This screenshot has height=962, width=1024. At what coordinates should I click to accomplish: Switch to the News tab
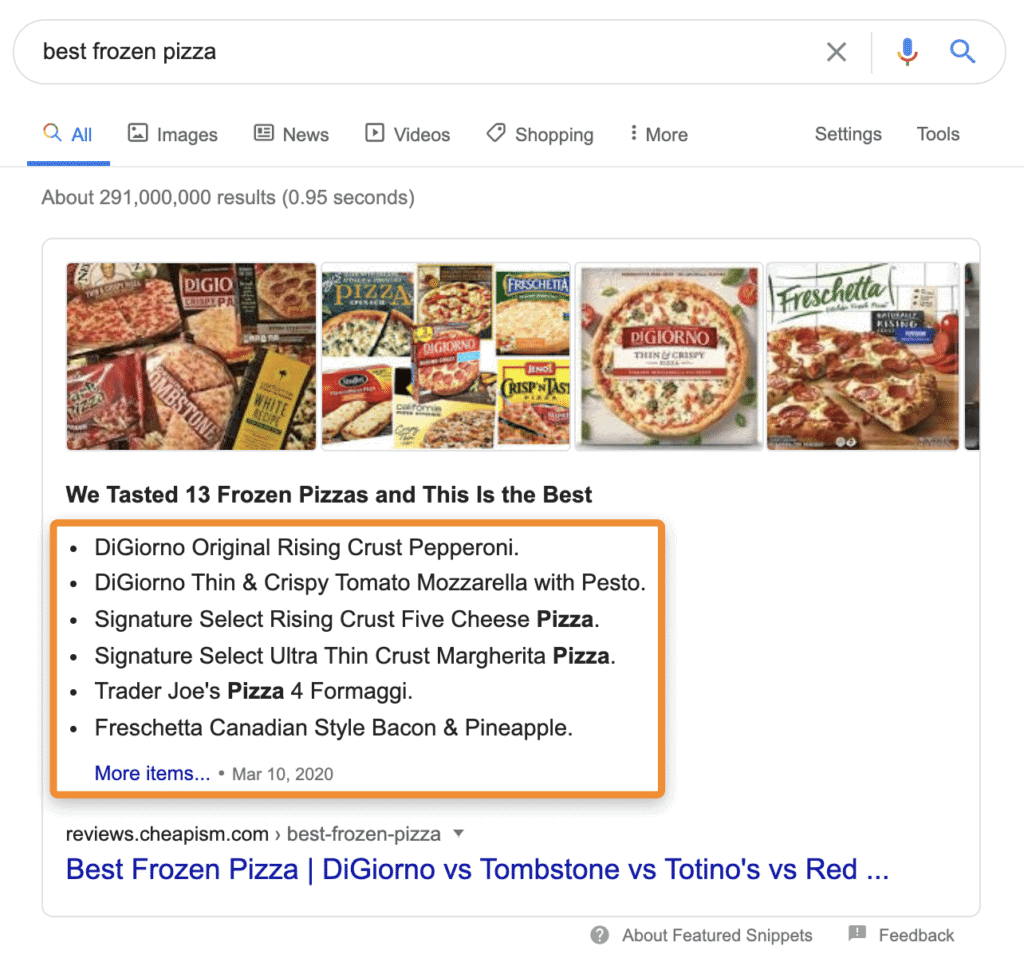[x=291, y=133]
